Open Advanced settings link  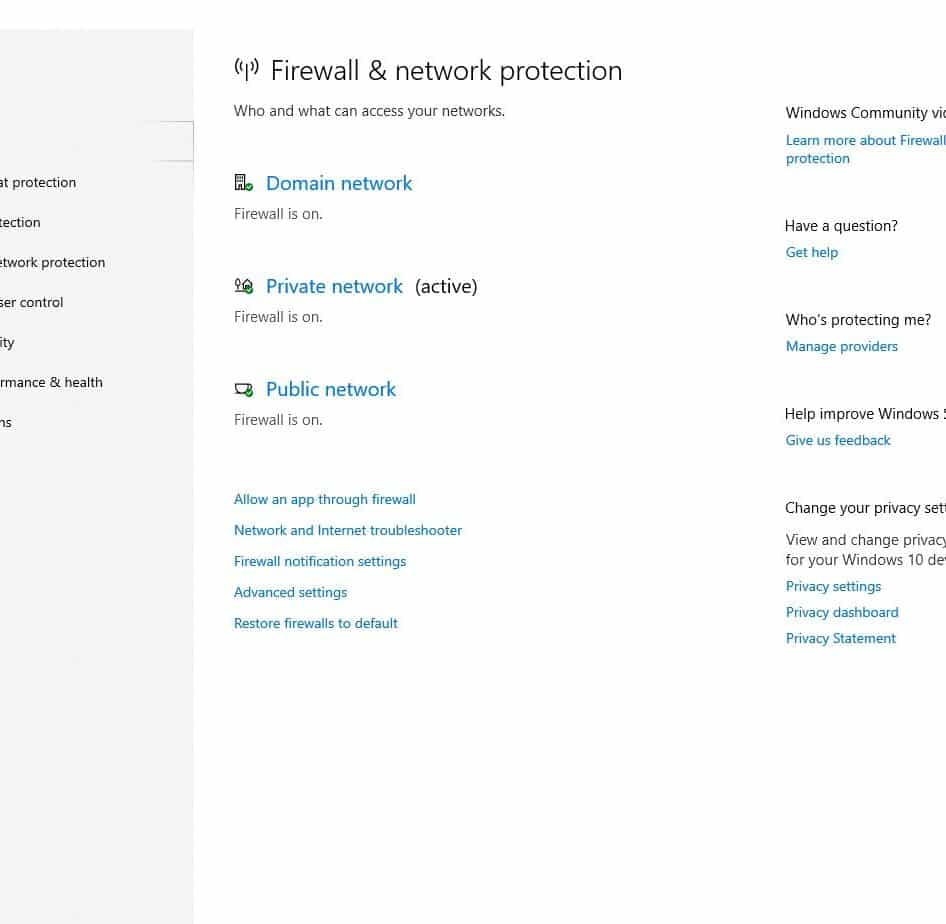(290, 592)
